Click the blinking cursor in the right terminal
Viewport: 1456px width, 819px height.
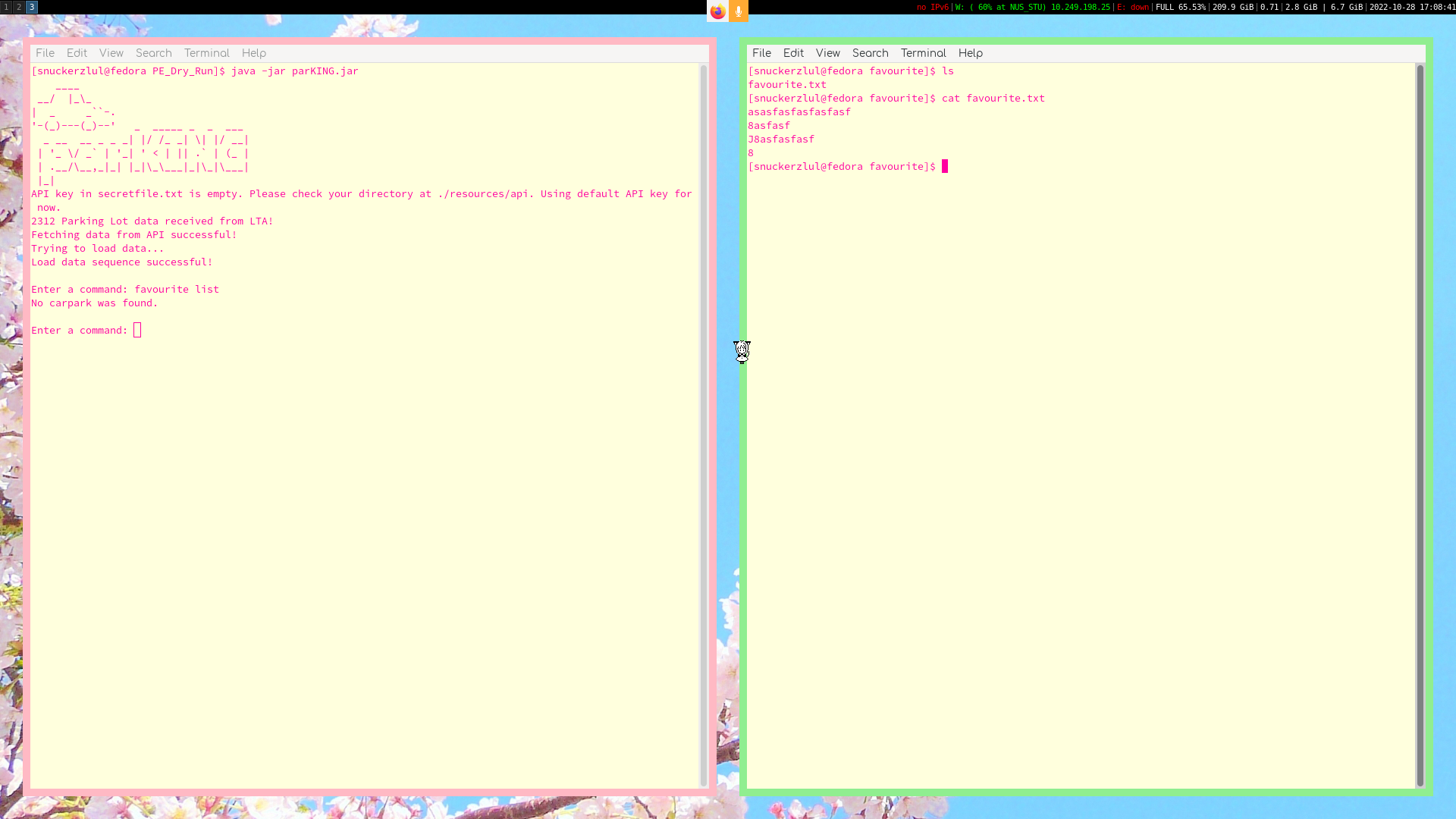coord(945,166)
